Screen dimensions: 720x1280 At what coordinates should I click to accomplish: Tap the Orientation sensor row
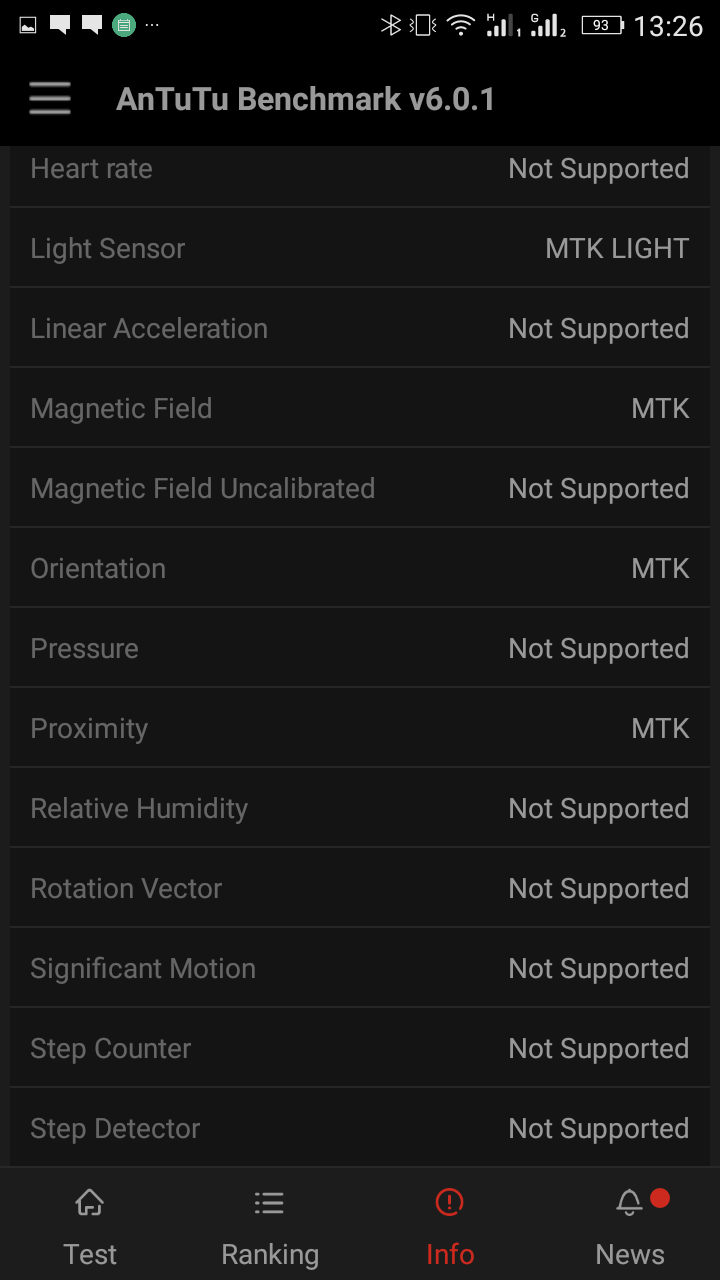(360, 568)
